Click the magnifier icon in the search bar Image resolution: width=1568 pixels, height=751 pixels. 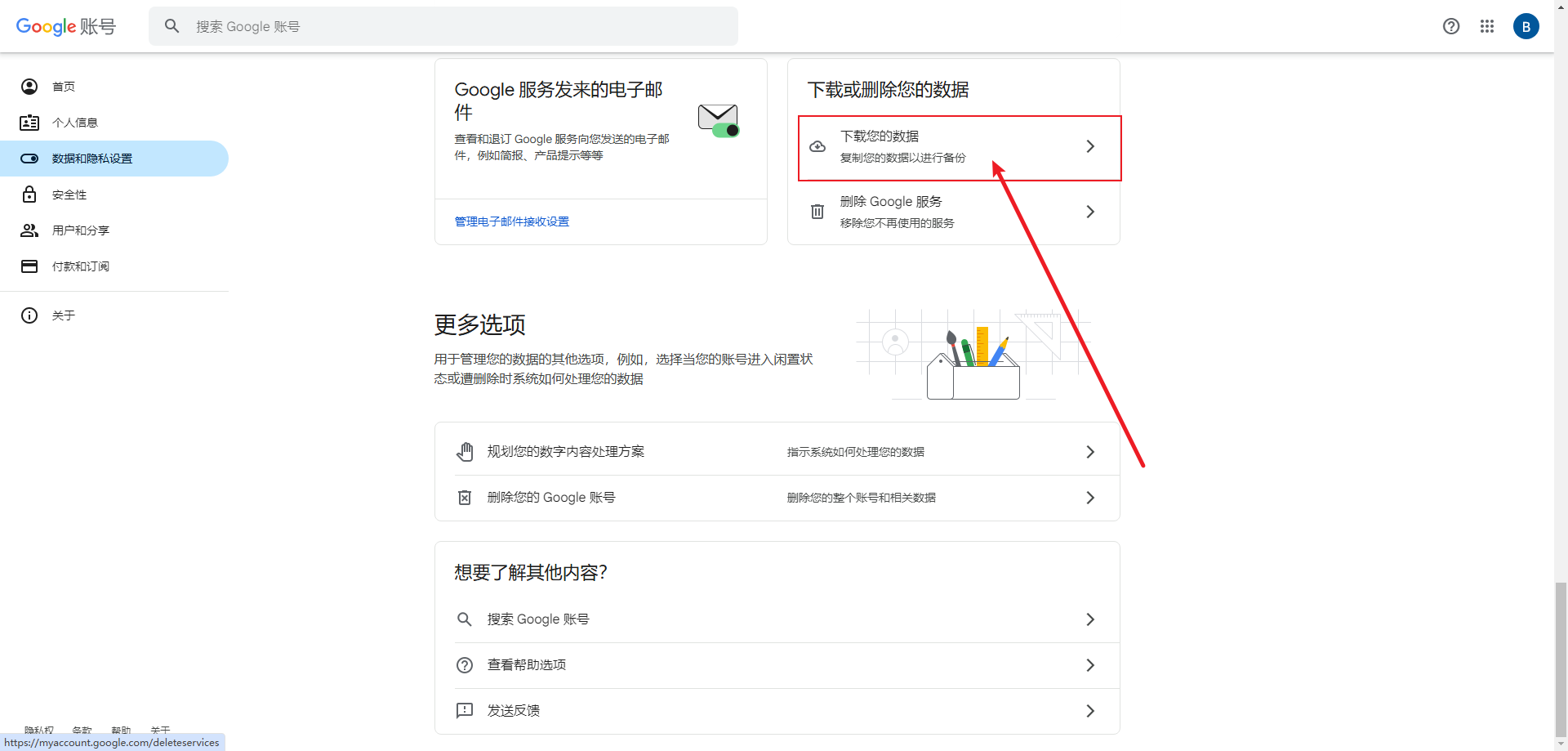tap(171, 26)
